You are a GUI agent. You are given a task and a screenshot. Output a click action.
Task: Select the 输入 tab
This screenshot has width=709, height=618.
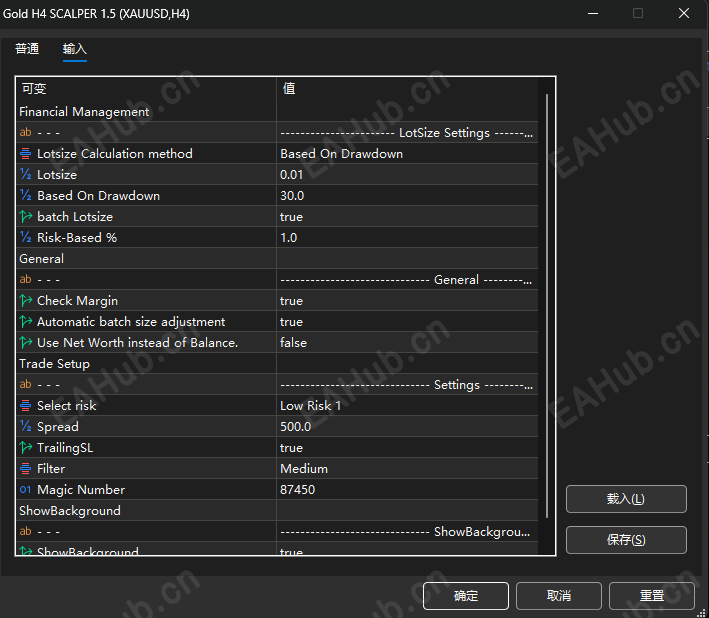[x=75, y=49]
